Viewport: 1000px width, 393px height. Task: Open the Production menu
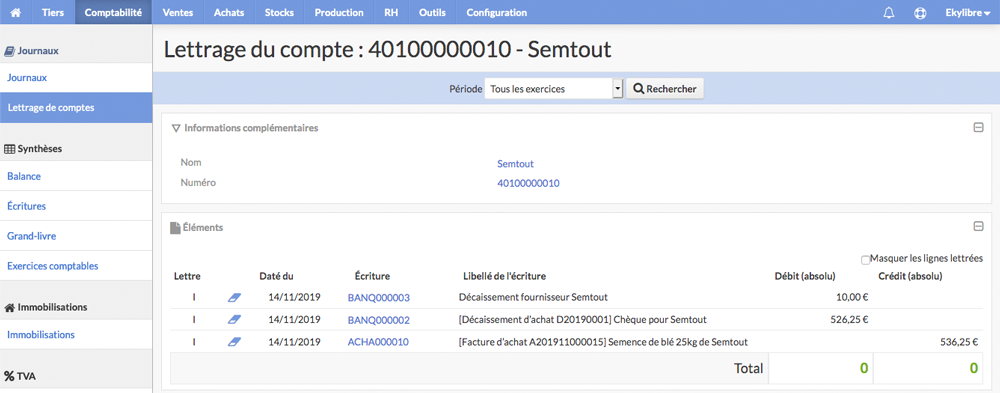[339, 12]
